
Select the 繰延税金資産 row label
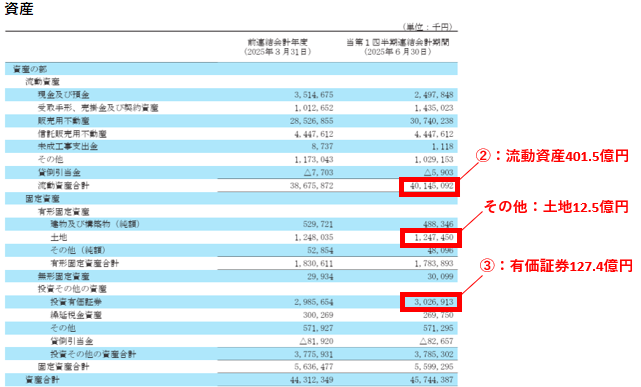click(x=76, y=315)
